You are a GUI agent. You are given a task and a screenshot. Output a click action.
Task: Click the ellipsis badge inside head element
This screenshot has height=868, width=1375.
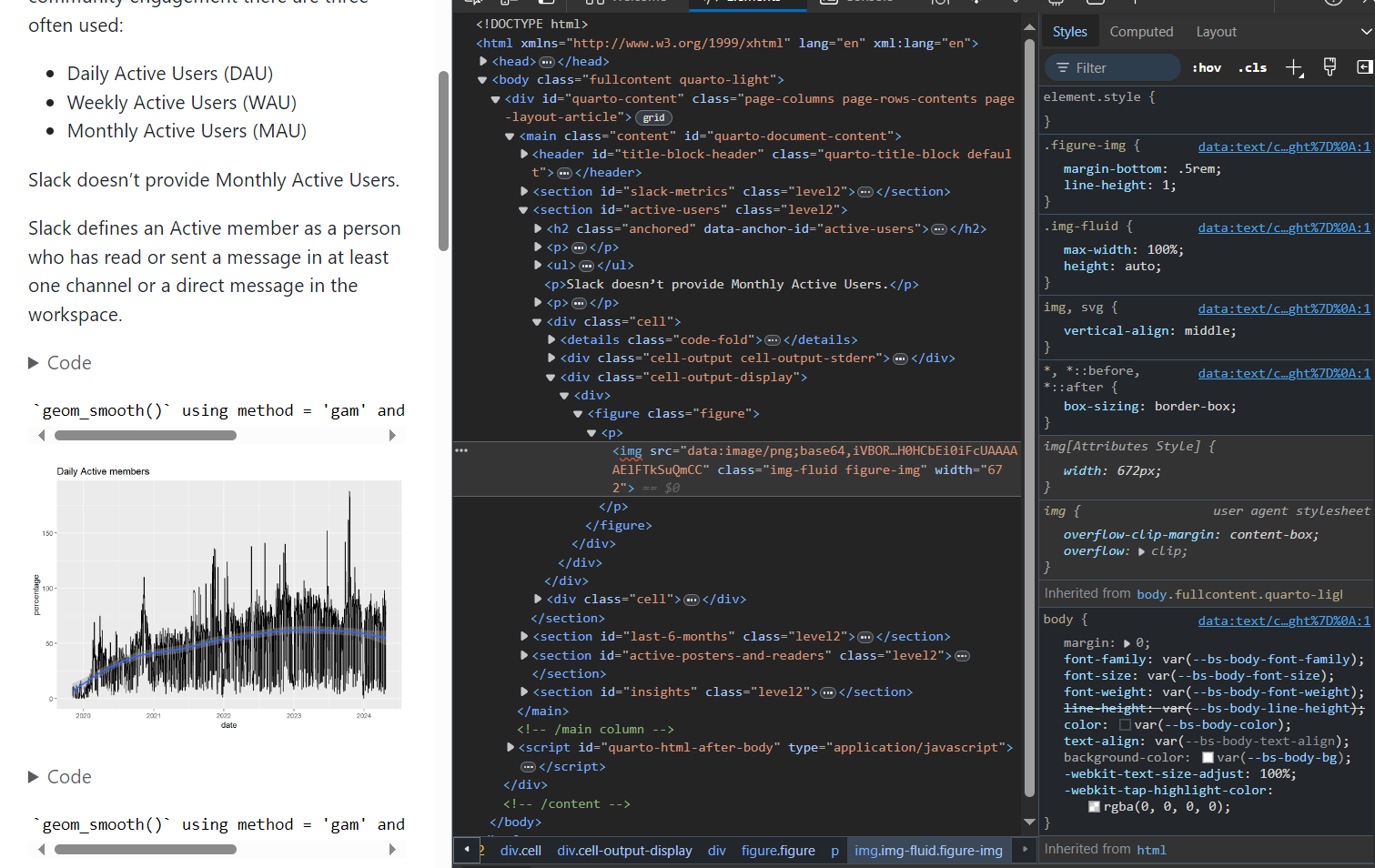point(546,62)
